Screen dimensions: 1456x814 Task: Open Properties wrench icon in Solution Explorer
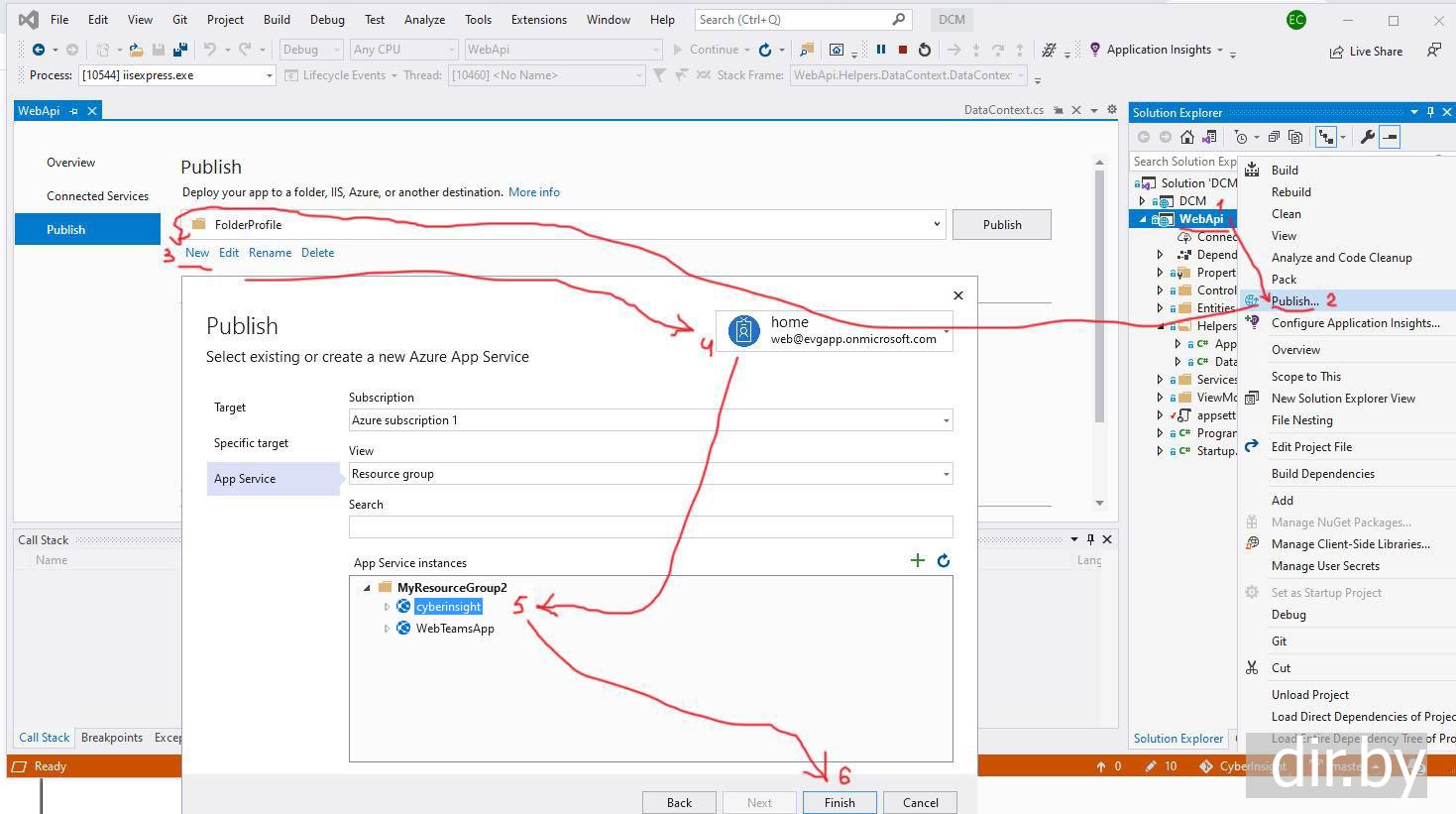[x=1367, y=138]
